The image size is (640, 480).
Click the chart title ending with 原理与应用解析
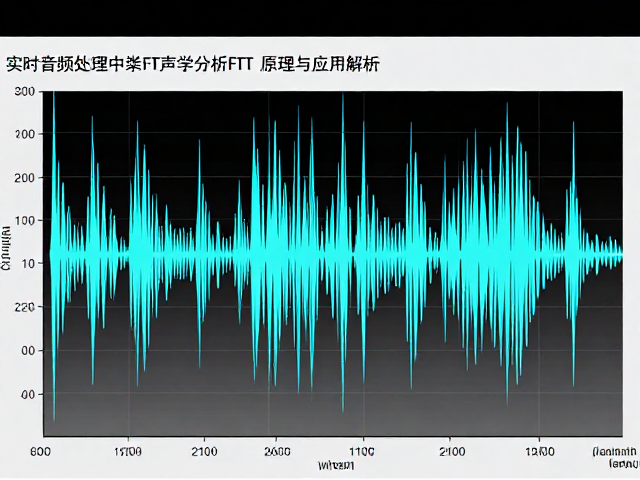point(193,64)
